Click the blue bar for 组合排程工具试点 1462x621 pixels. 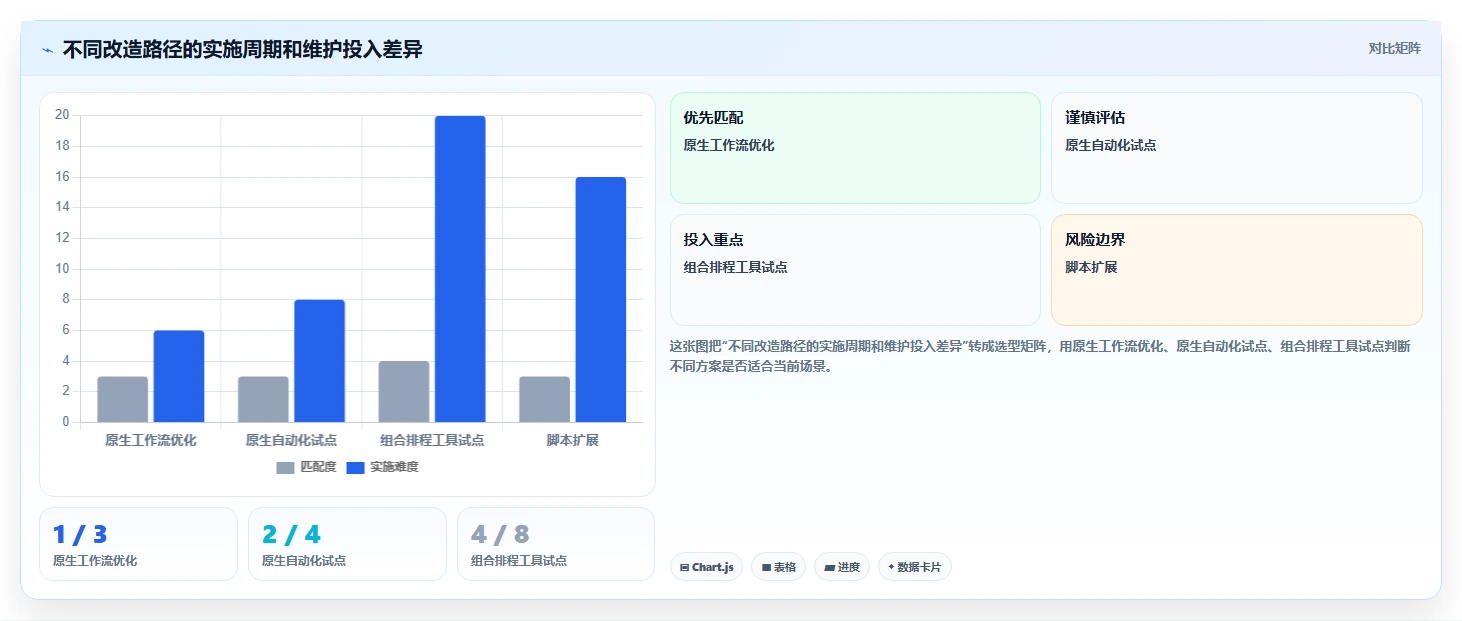pos(460,269)
